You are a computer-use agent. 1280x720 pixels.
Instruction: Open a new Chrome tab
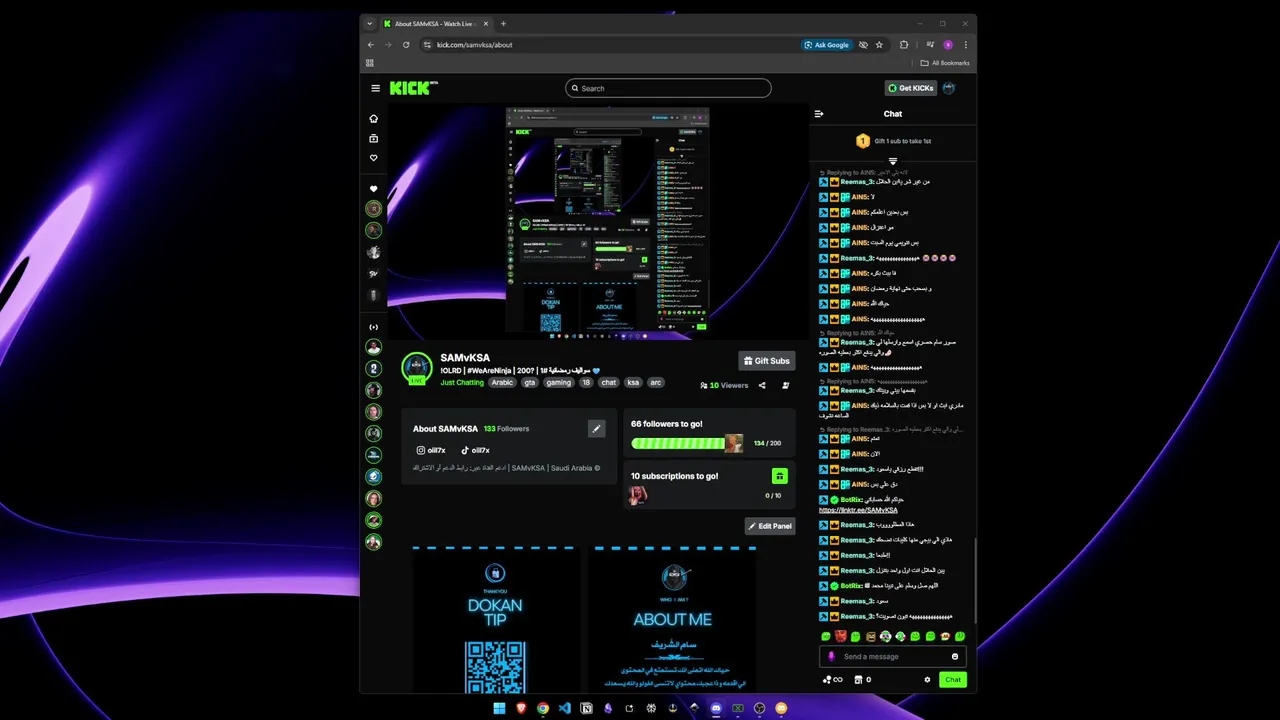[x=503, y=24]
